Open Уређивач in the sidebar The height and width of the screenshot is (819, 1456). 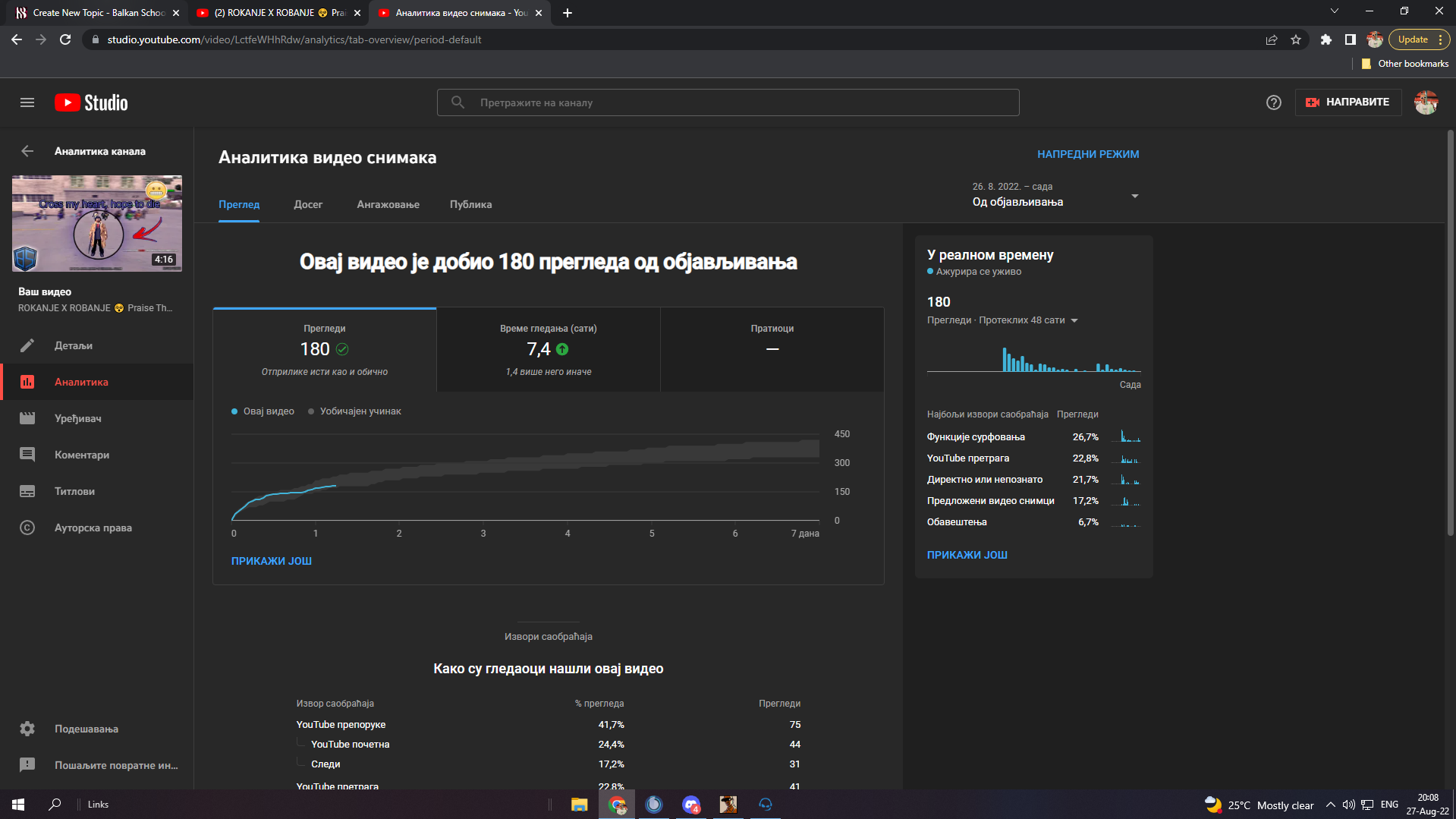tap(97, 418)
